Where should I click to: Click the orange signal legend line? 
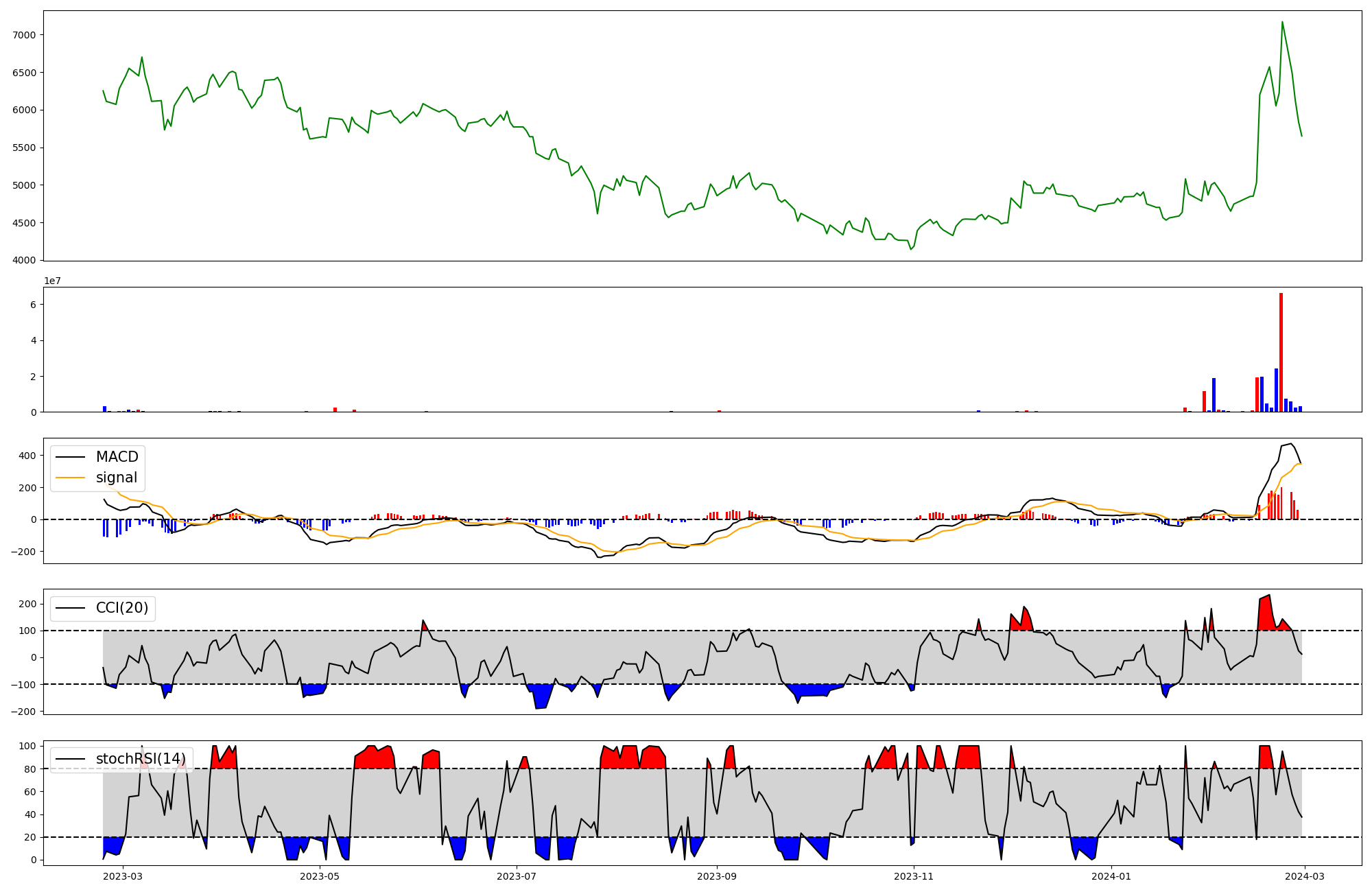[70, 478]
